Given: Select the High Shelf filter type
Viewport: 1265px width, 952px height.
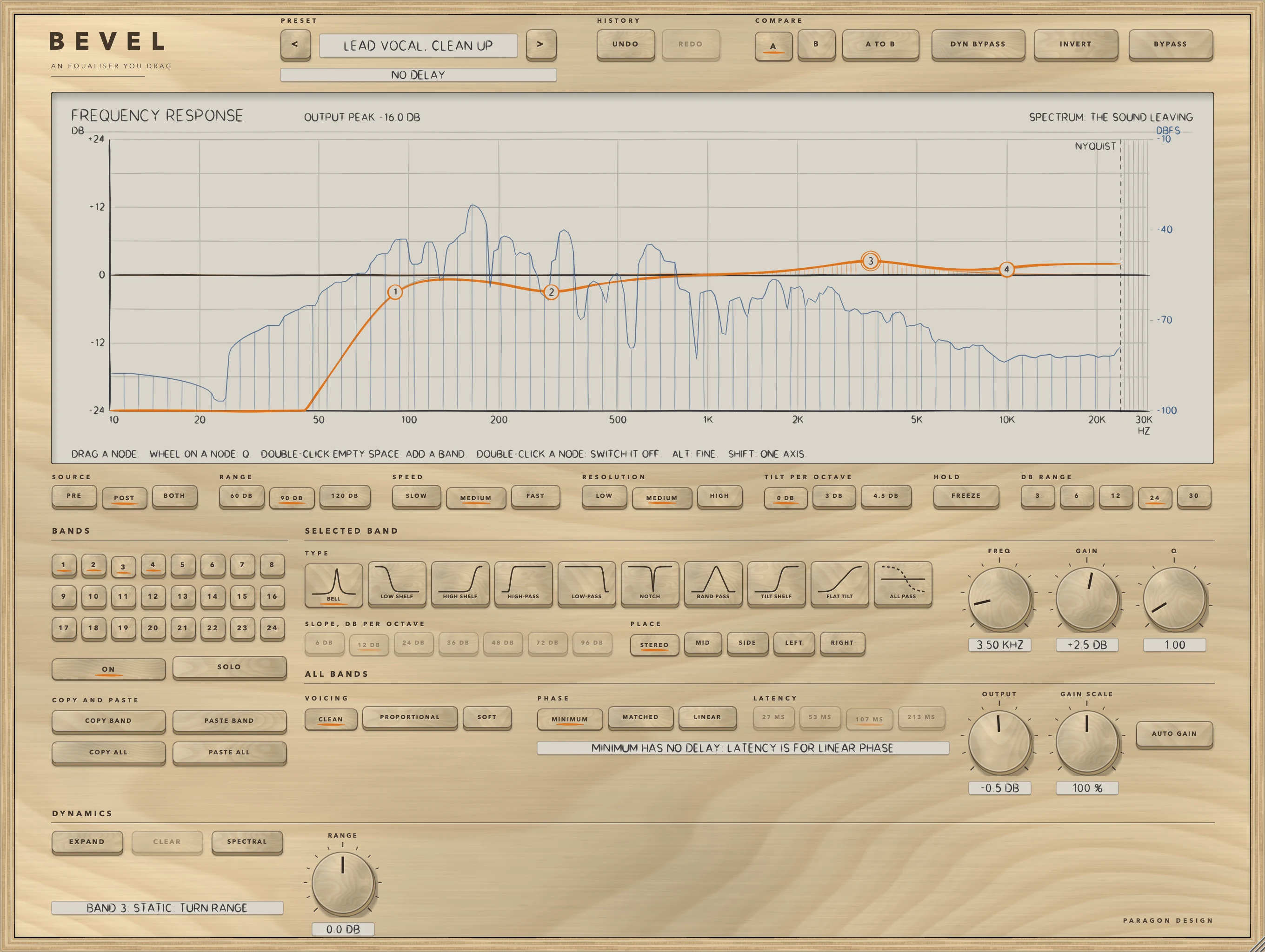Looking at the screenshot, I should pyautogui.click(x=460, y=583).
